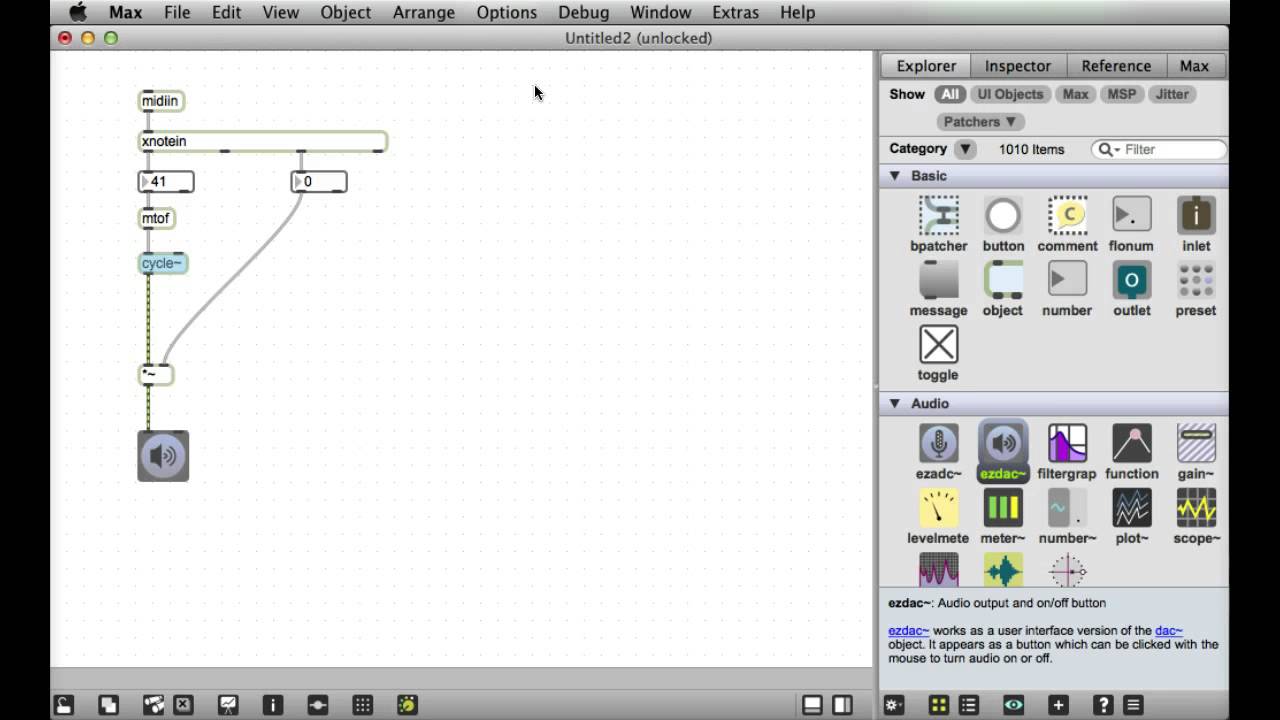Select the button object icon

1003,215
